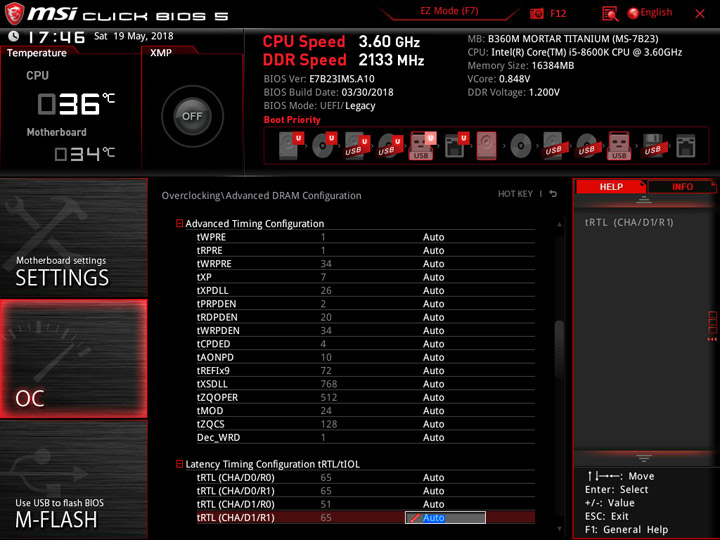720x540 pixels.
Task: Select the legacy USB floppy boot icon
Action: click(x=652, y=146)
